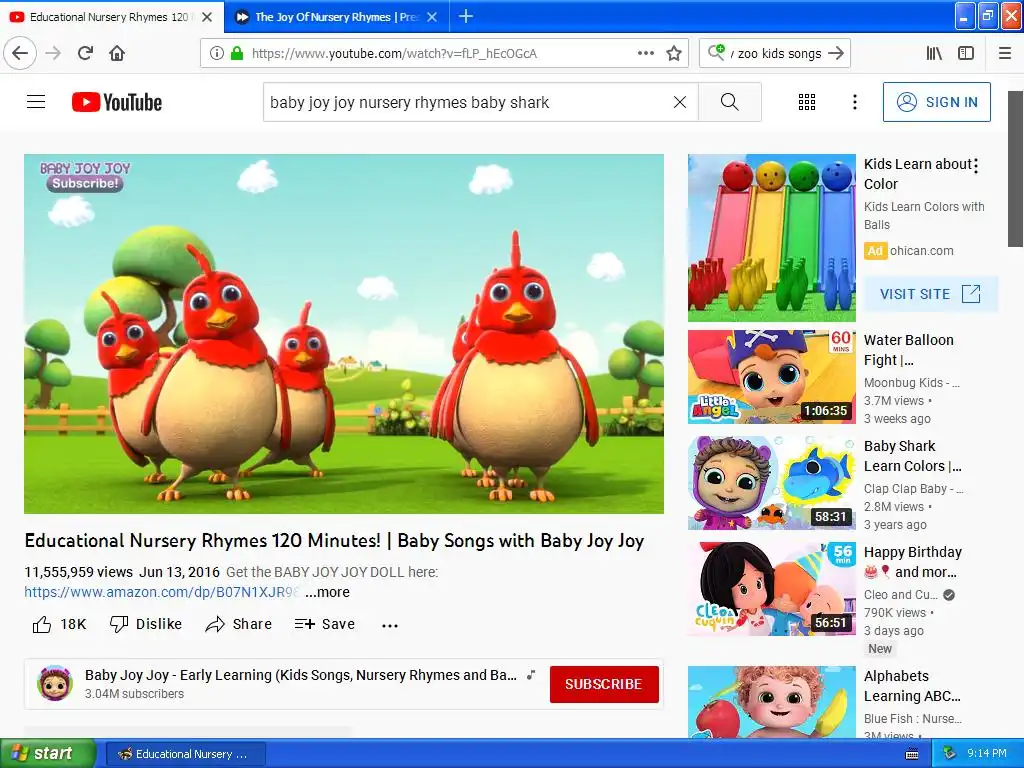Open page actions three-dot menu in address bar

point(645,53)
